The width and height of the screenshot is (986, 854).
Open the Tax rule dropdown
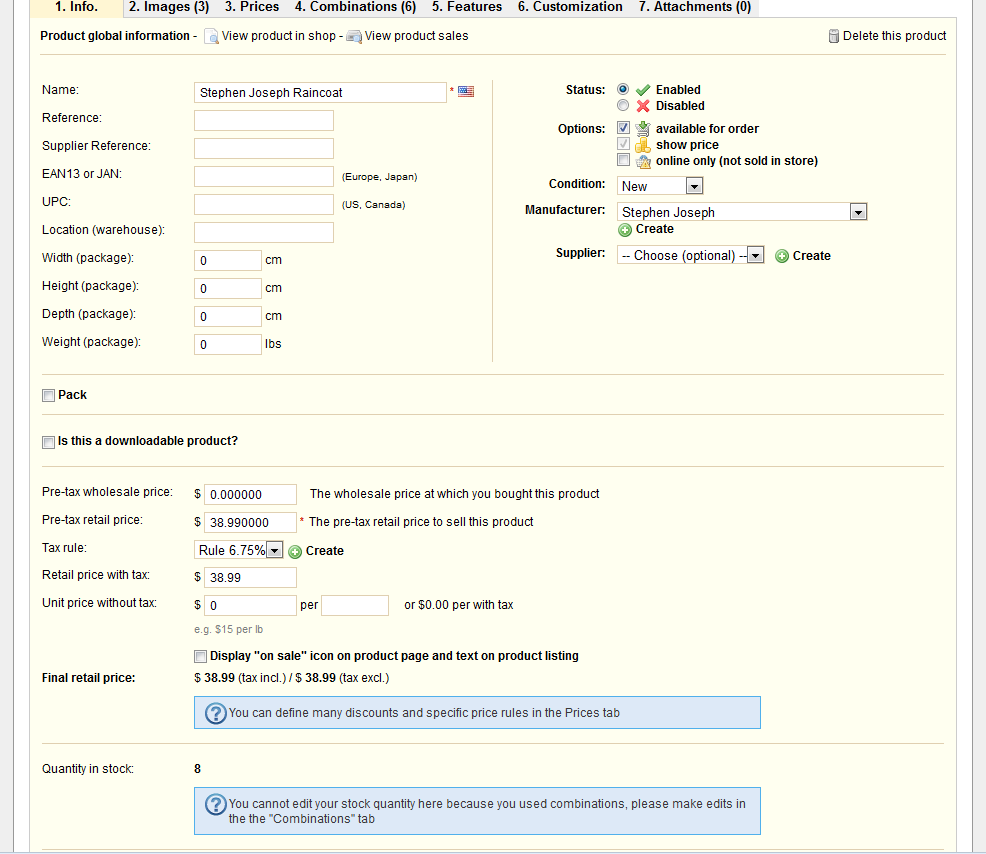pos(238,550)
